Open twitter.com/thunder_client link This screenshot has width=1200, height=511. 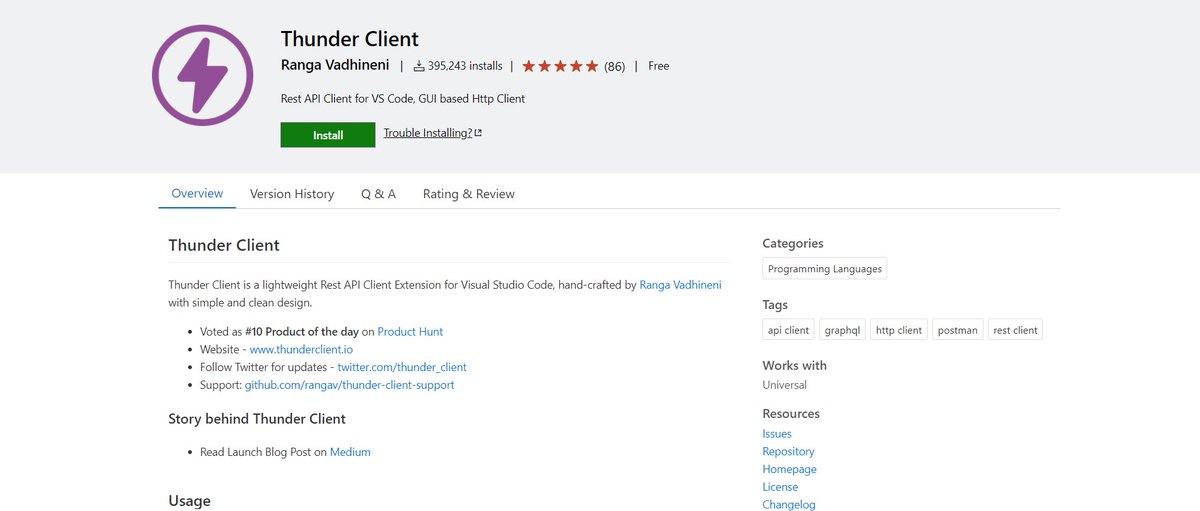coord(402,367)
